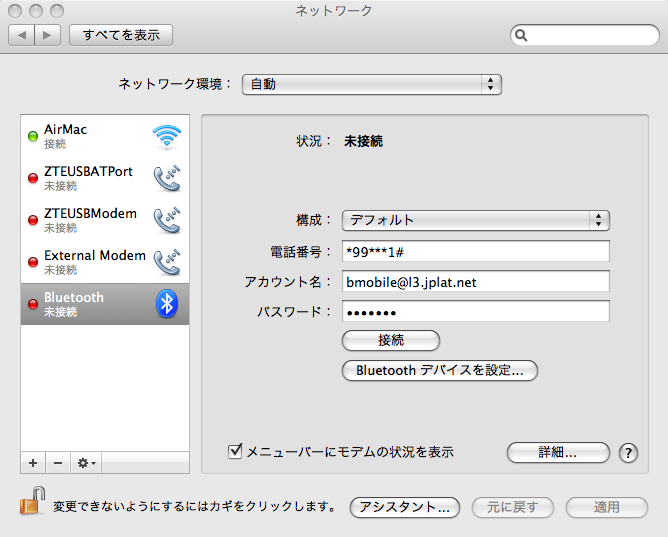Launch the アシスタント button
Viewport: 668px width, 537px height.
coord(405,507)
